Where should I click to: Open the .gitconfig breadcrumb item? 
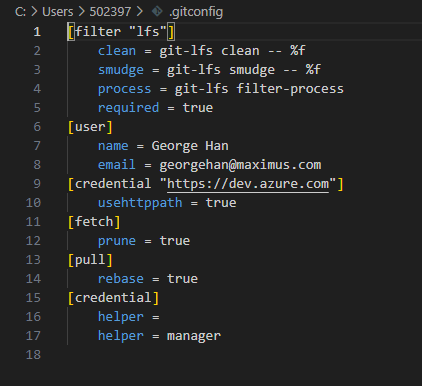coord(196,12)
